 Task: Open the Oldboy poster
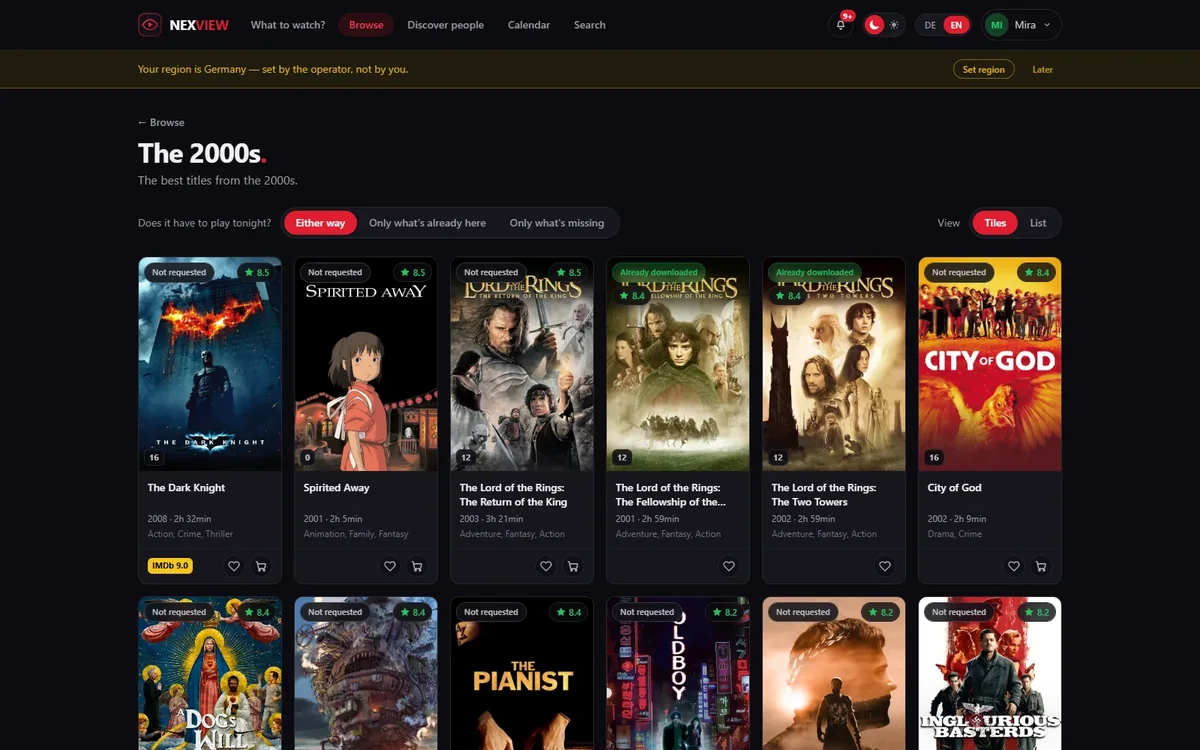(678, 674)
